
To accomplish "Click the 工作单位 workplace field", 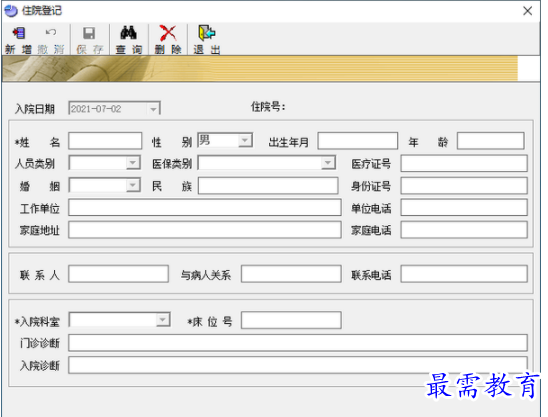I will (205, 208).
